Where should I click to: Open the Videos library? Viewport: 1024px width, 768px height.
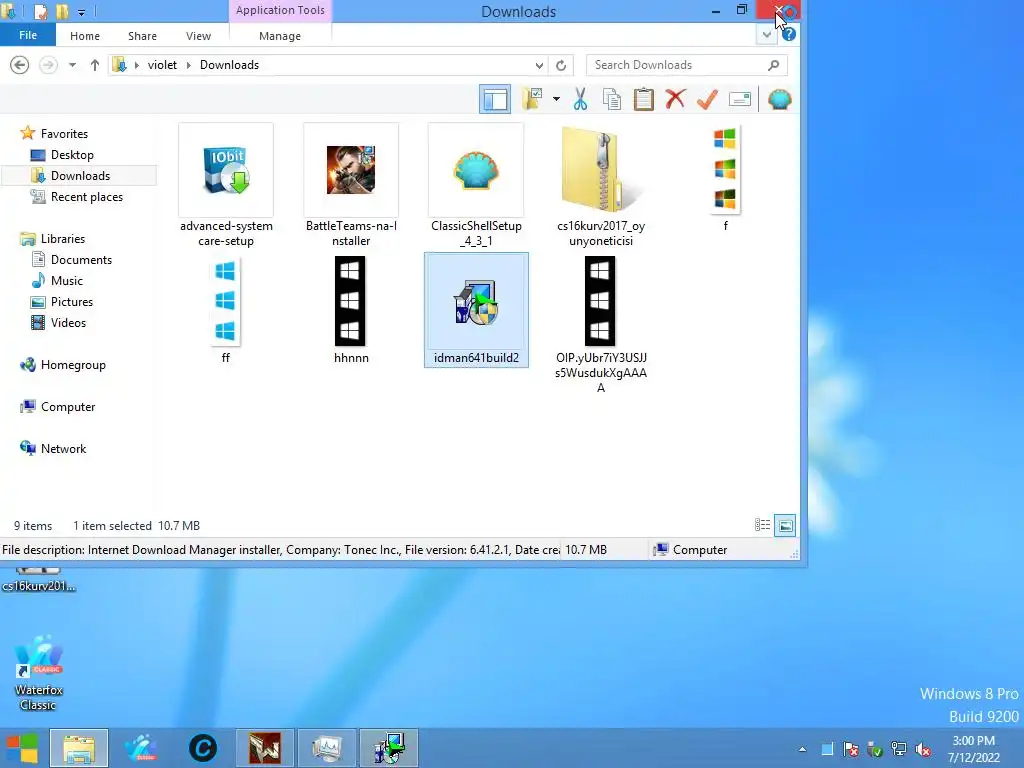(68, 323)
